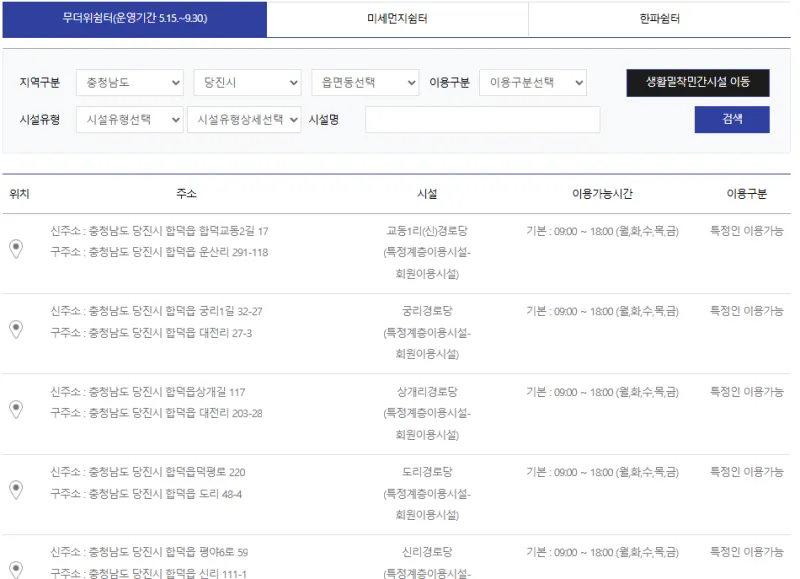Select address 합덕읍상개길 117

[x=147, y=392]
